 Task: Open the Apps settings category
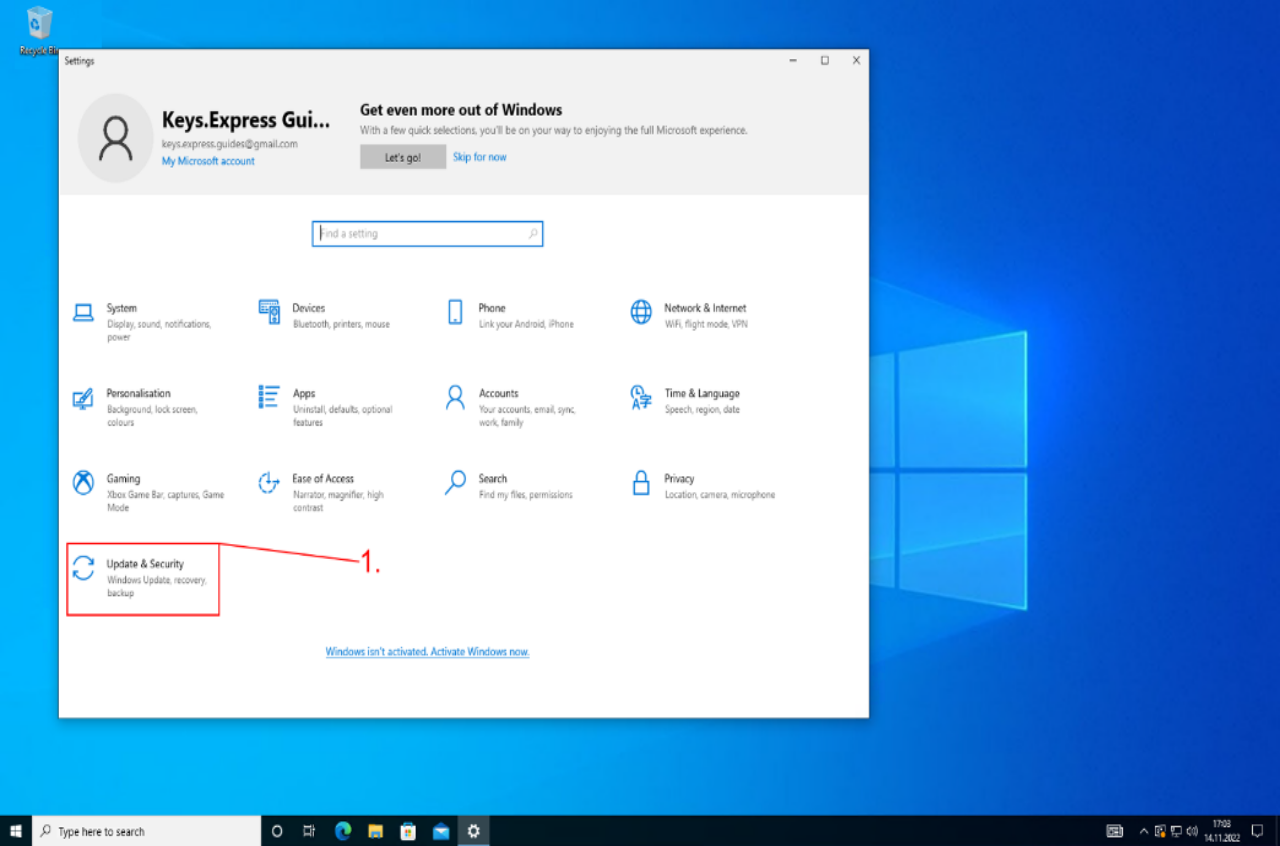point(303,394)
